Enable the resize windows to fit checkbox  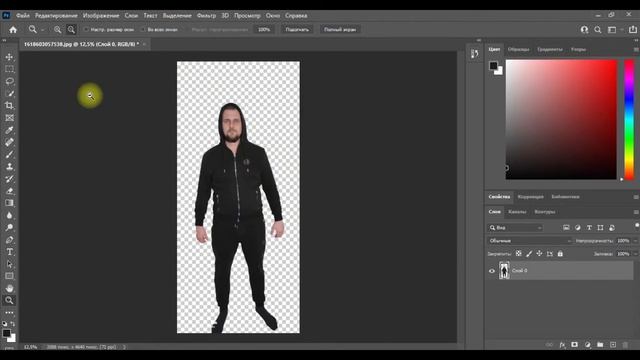tap(86, 30)
